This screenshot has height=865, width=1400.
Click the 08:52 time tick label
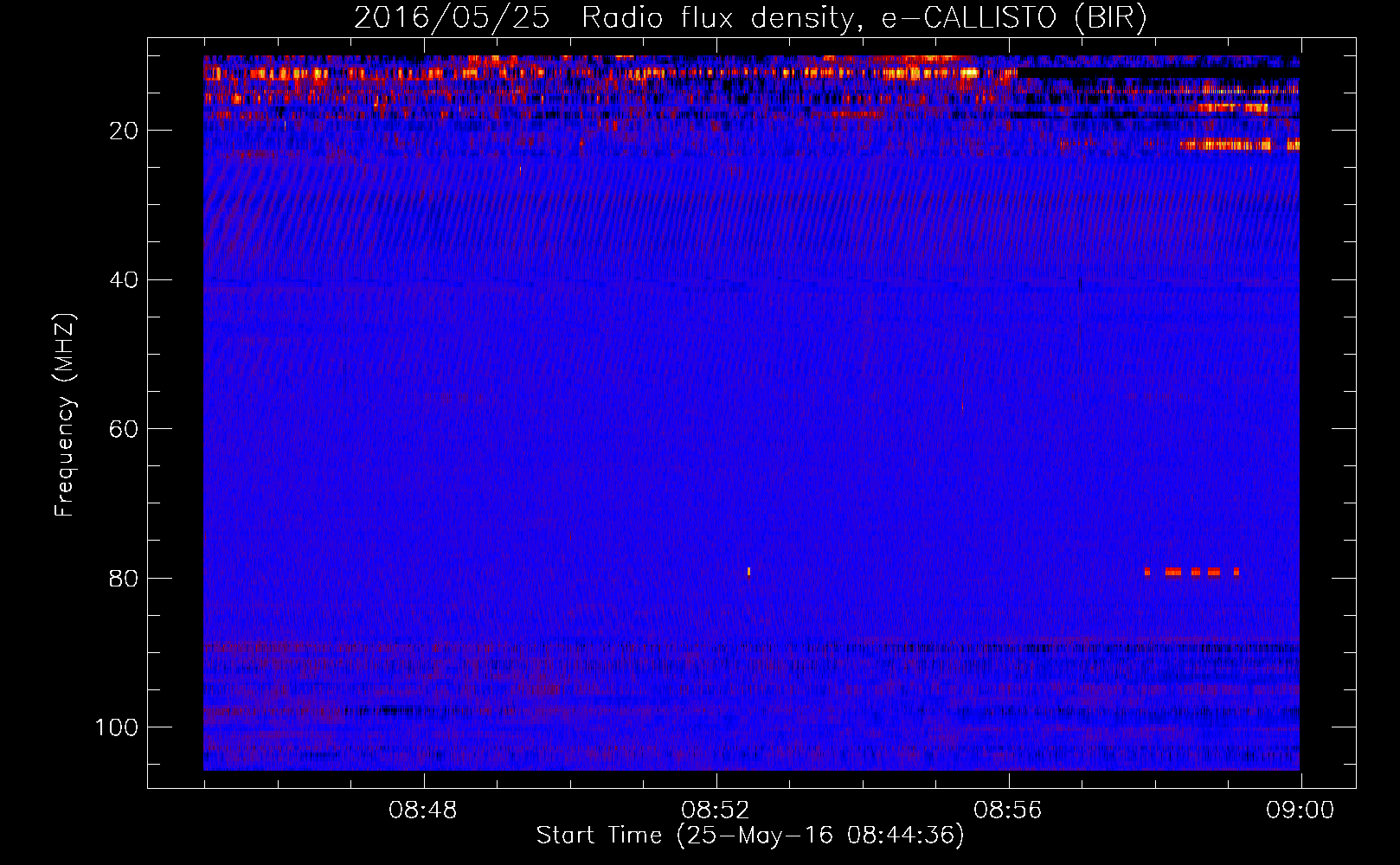pos(716,811)
